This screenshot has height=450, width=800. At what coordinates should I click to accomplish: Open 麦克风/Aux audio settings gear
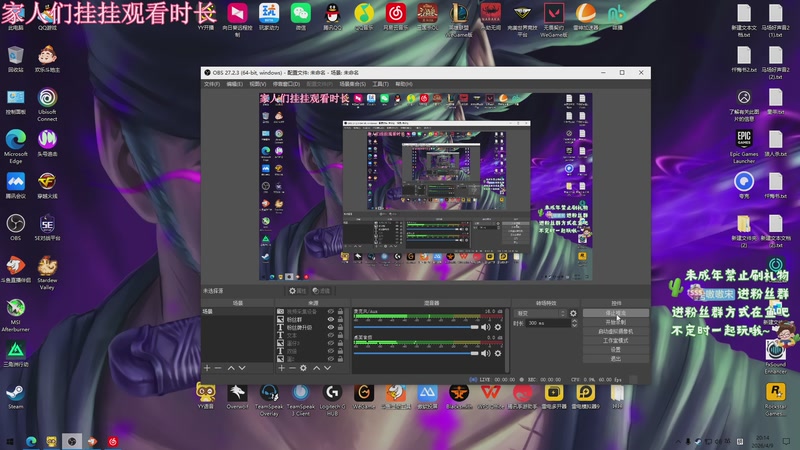click(498, 327)
